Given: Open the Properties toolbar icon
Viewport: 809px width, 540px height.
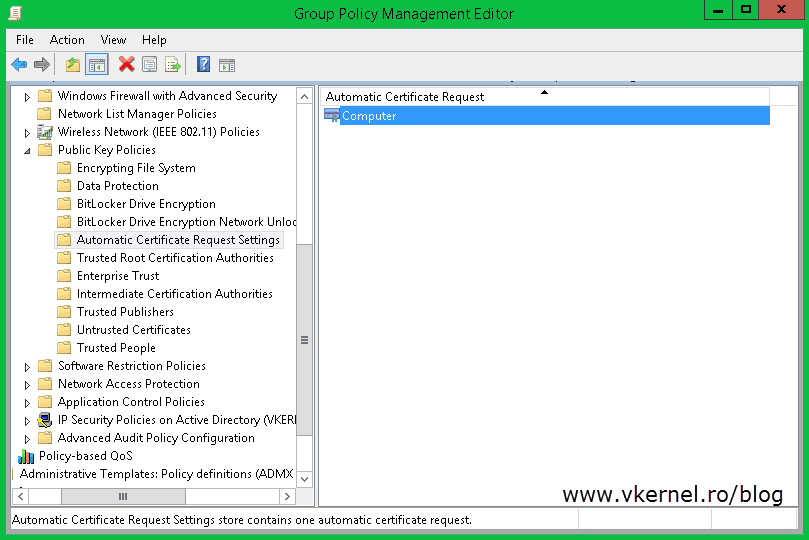Looking at the screenshot, I should (150, 64).
